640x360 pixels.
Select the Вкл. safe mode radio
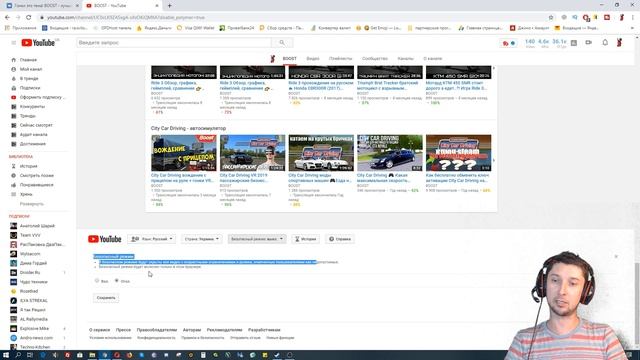pos(97,280)
